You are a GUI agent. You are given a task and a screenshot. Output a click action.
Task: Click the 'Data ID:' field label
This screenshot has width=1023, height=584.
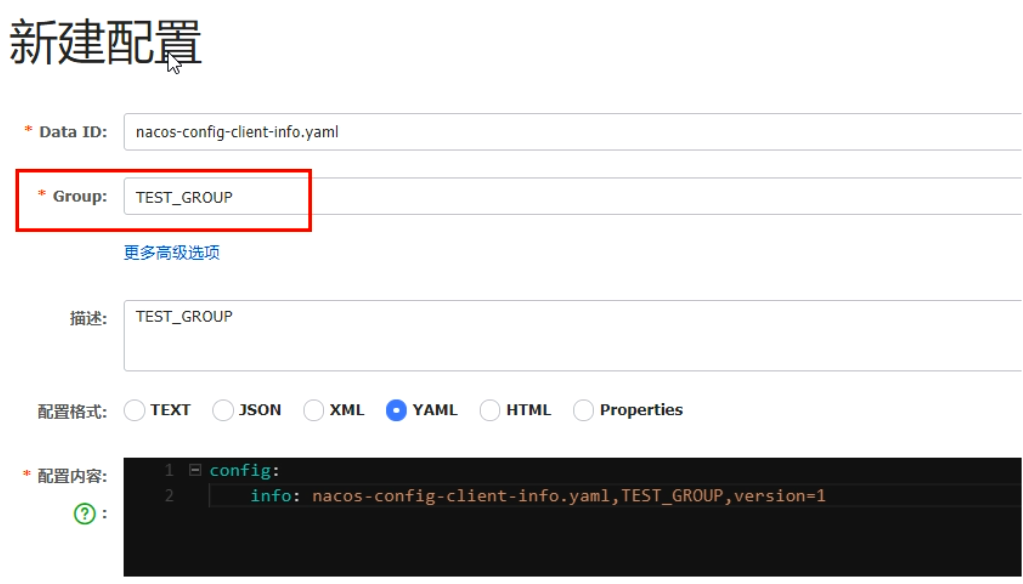[73, 132]
